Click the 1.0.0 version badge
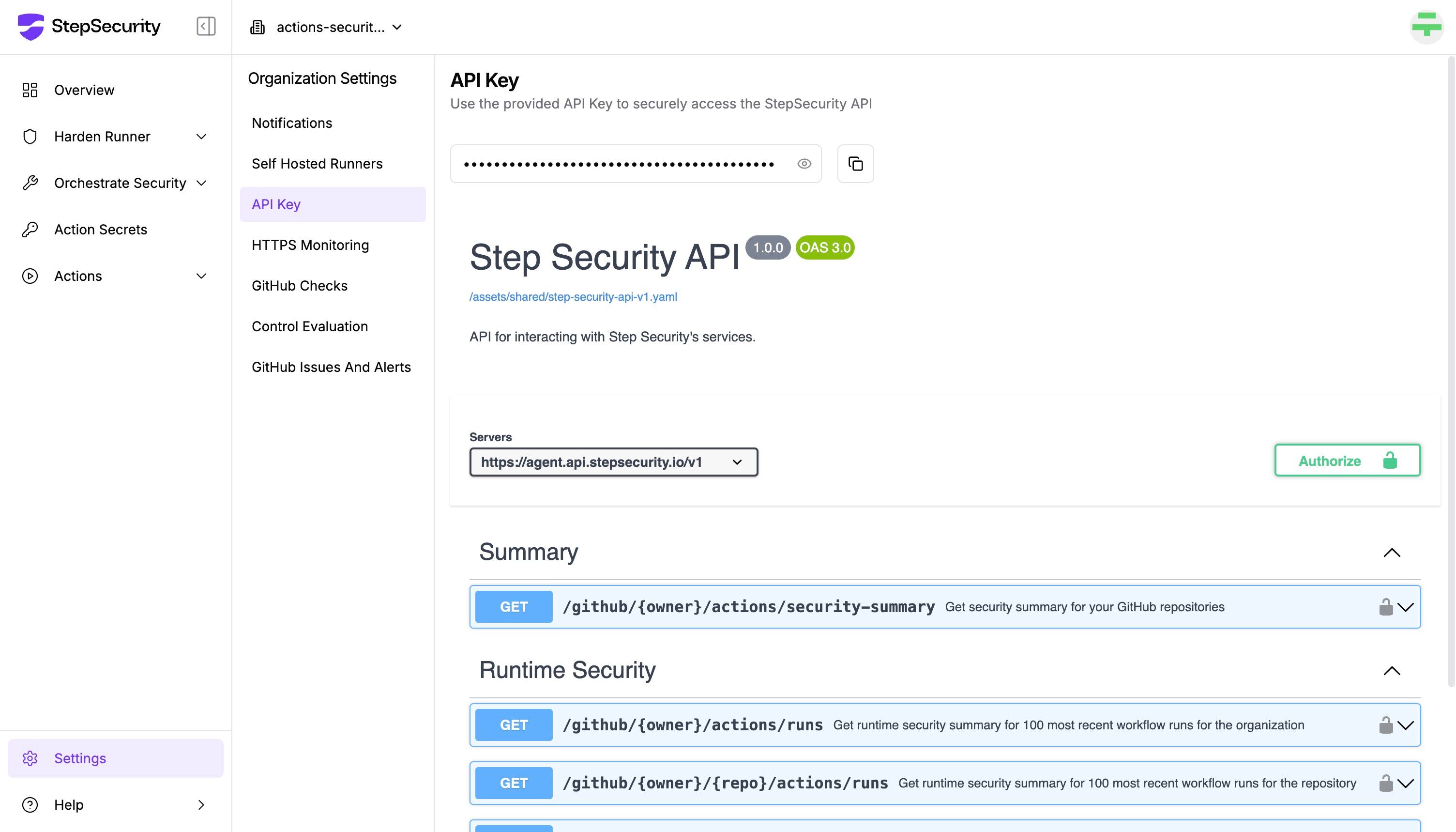Viewport: 1456px width, 832px height. pyautogui.click(x=768, y=247)
